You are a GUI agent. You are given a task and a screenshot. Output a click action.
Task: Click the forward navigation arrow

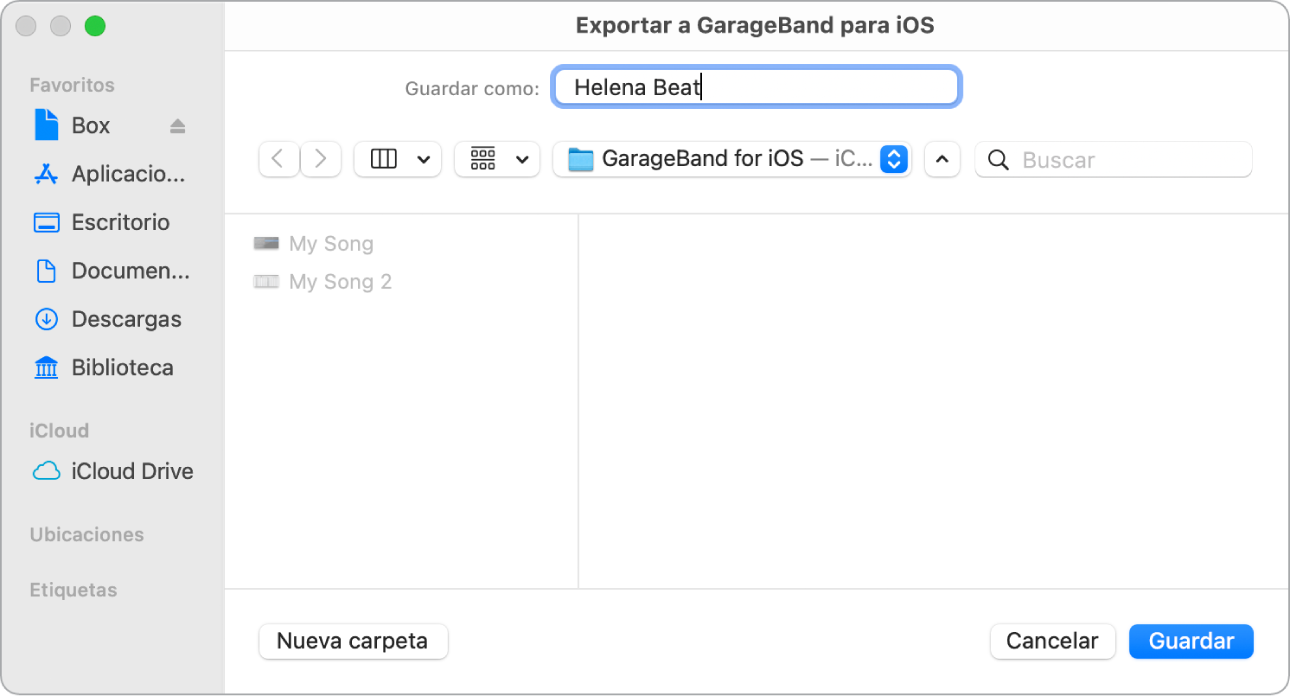coord(321,159)
